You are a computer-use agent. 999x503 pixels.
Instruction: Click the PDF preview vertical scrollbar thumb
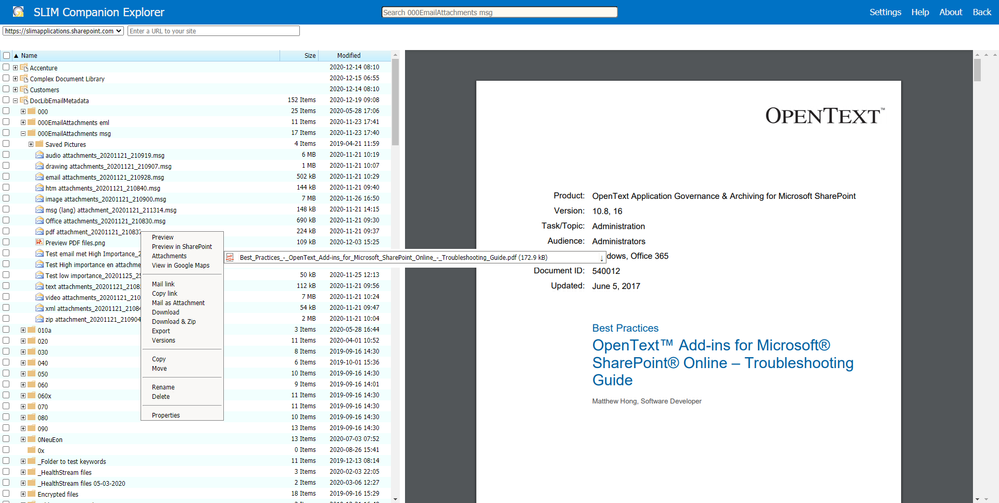coord(977,70)
